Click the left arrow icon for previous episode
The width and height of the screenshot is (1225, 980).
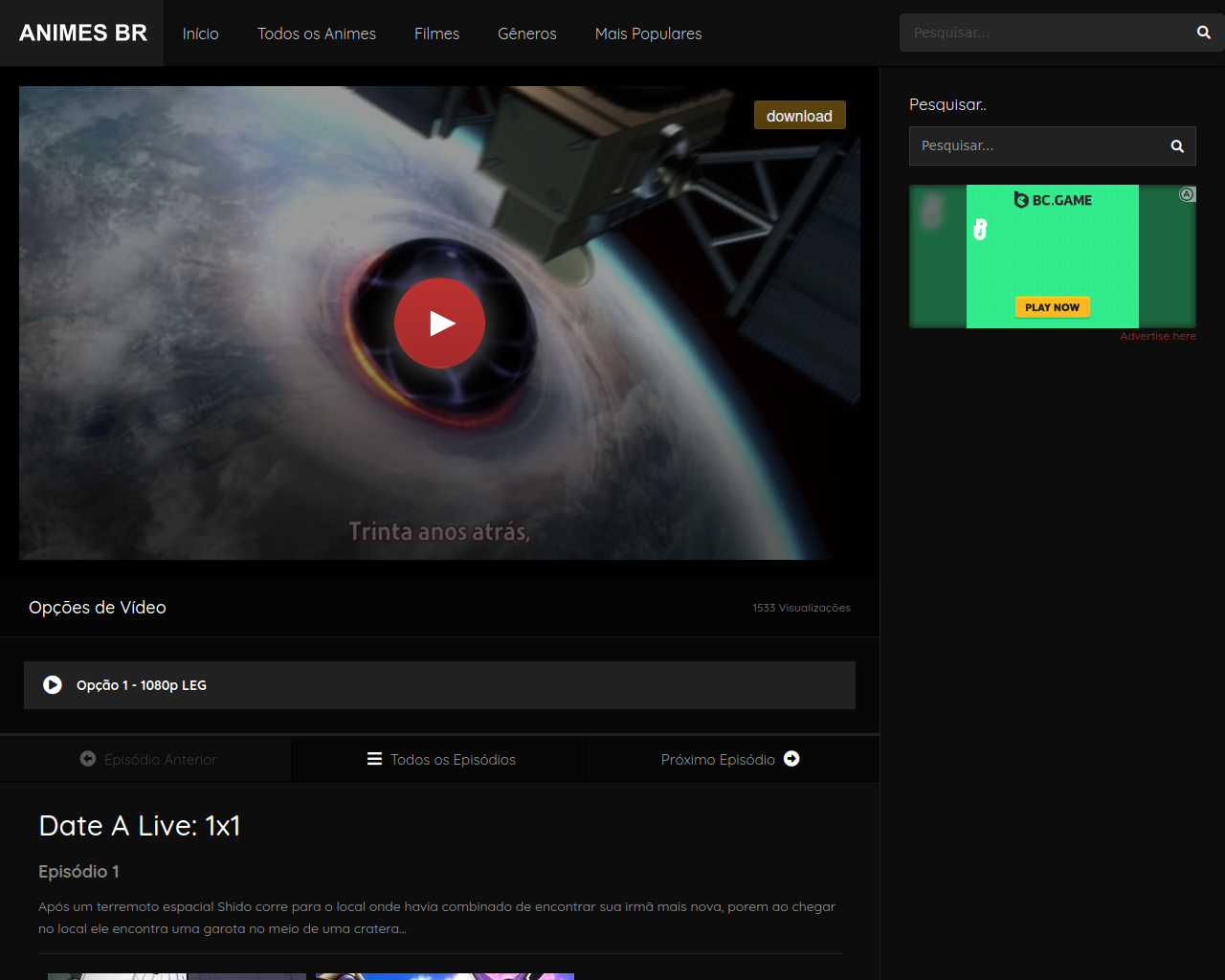coord(88,759)
